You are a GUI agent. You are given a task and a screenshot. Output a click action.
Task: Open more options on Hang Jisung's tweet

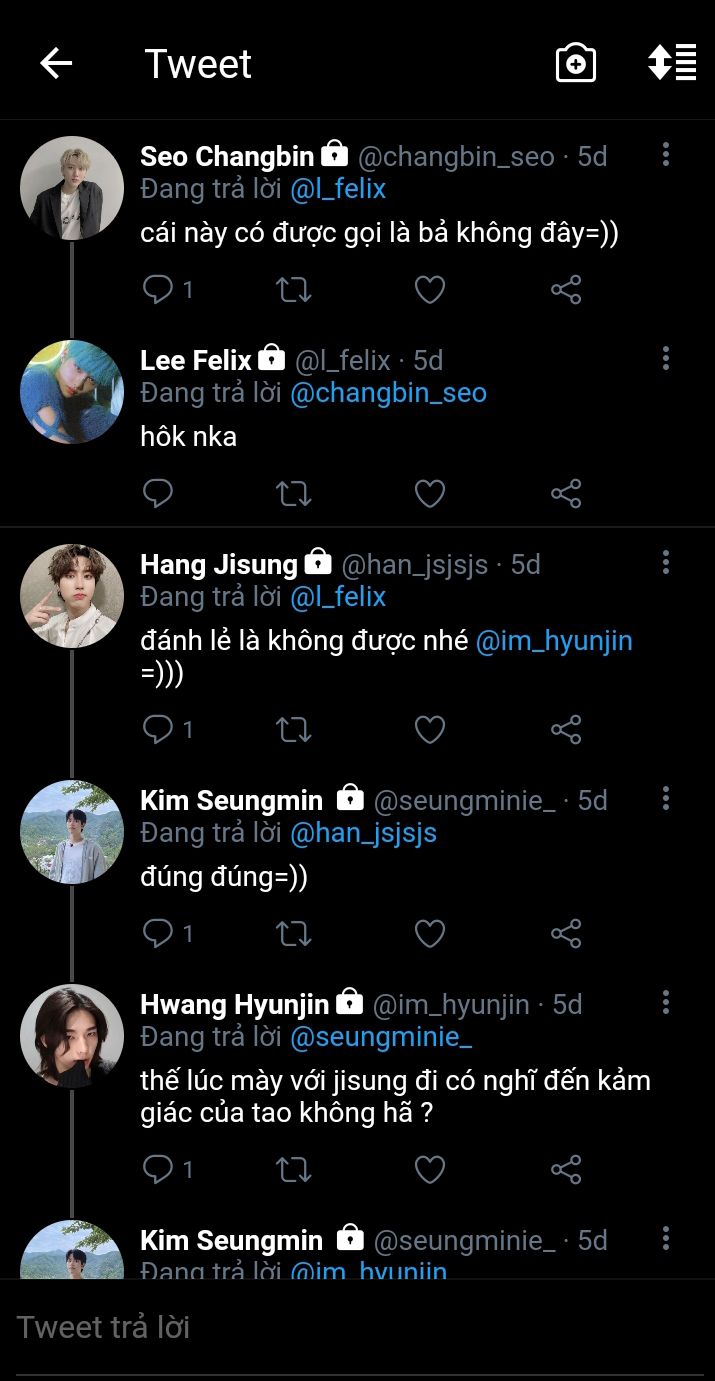point(666,562)
